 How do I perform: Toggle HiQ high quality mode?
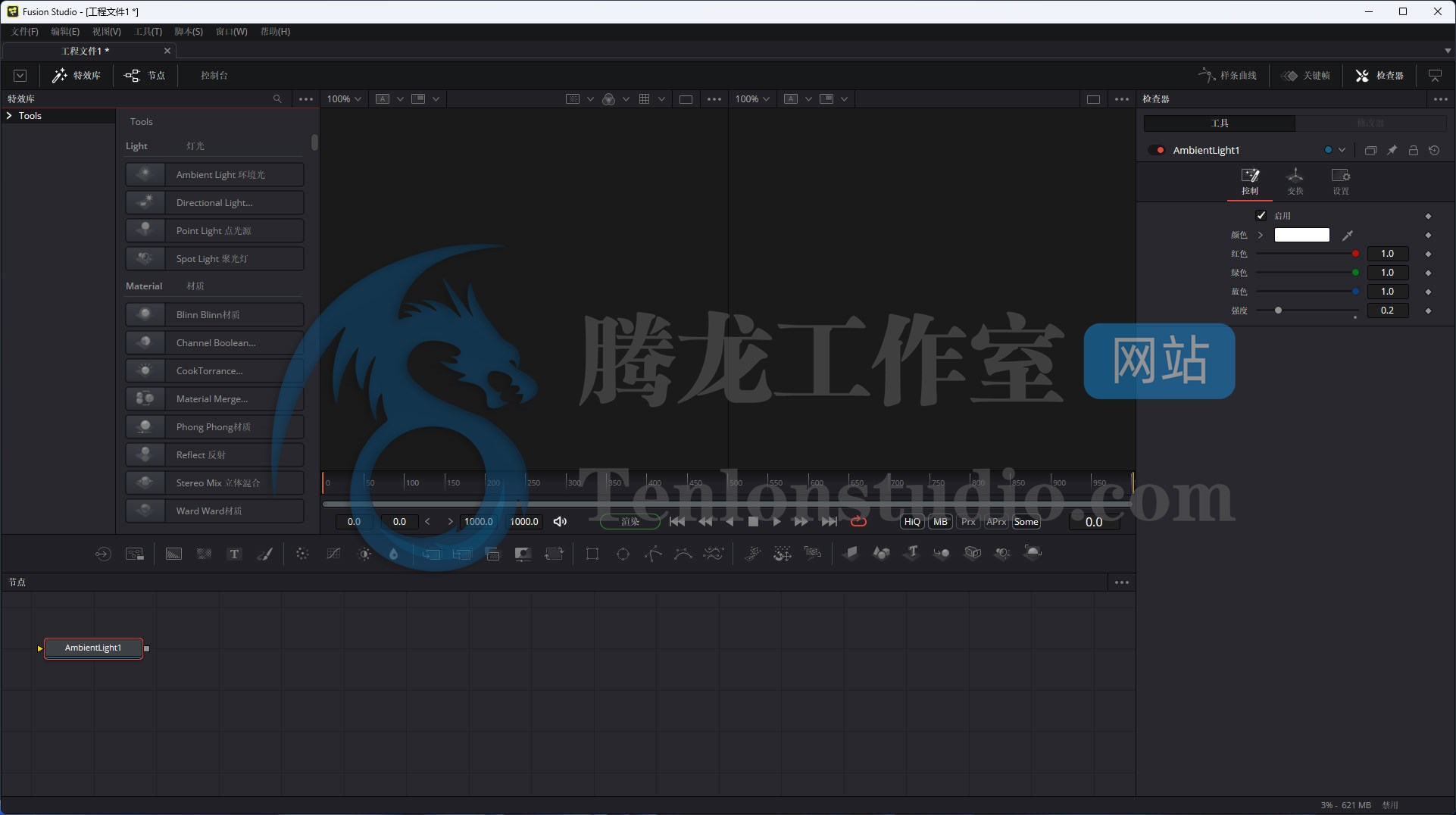click(912, 521)
